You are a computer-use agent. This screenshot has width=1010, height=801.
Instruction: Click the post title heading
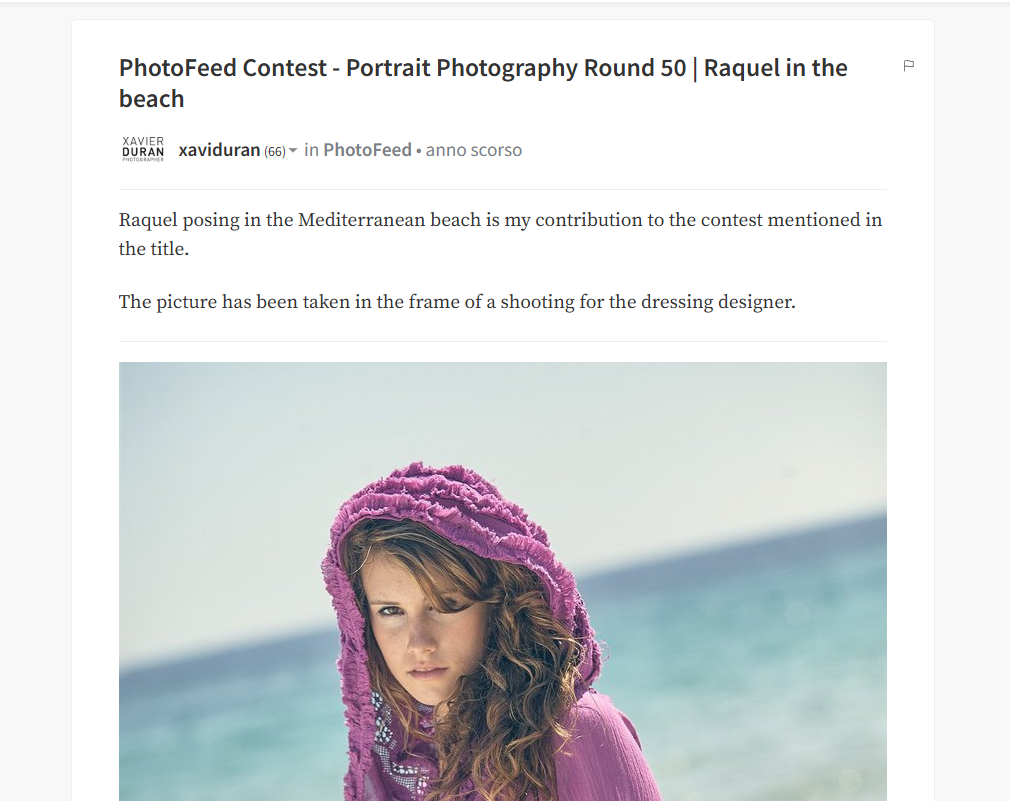(x=483, y=83)
